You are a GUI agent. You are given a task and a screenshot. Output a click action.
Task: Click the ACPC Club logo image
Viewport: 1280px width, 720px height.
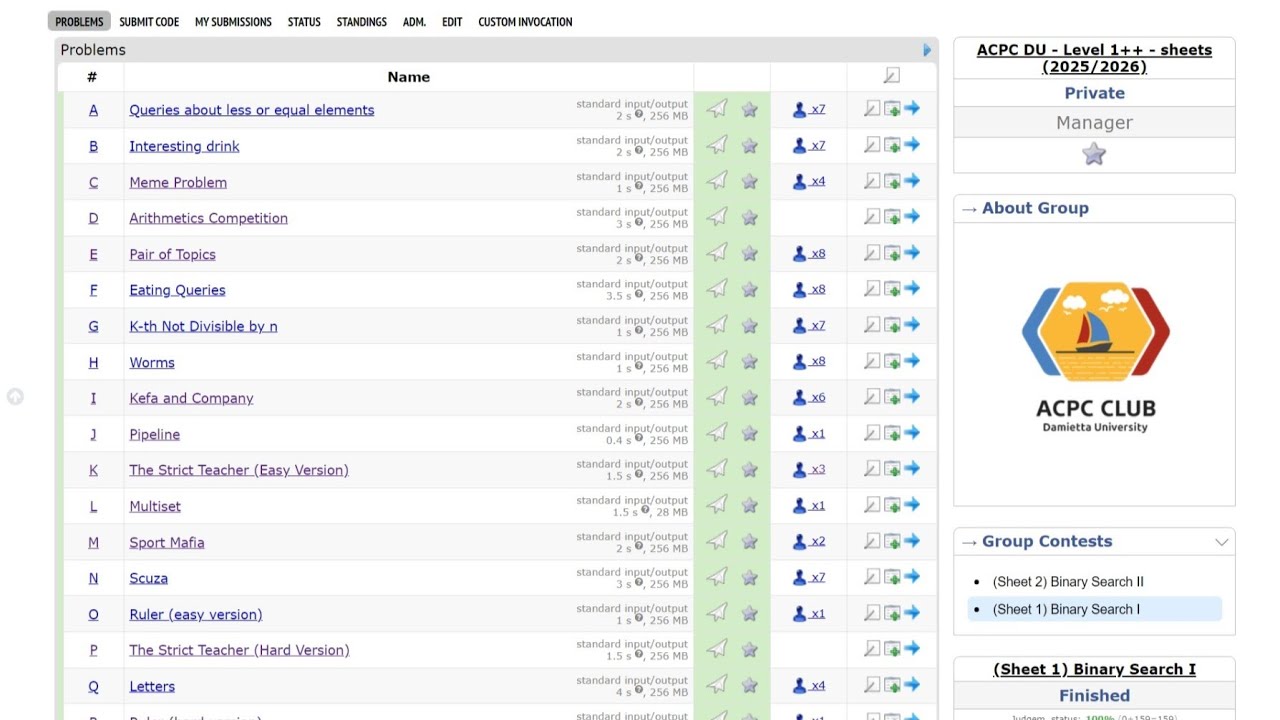(1095, 358)
